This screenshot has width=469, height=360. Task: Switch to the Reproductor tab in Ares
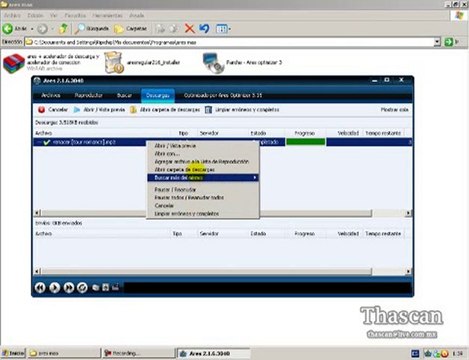click(88, 95)
